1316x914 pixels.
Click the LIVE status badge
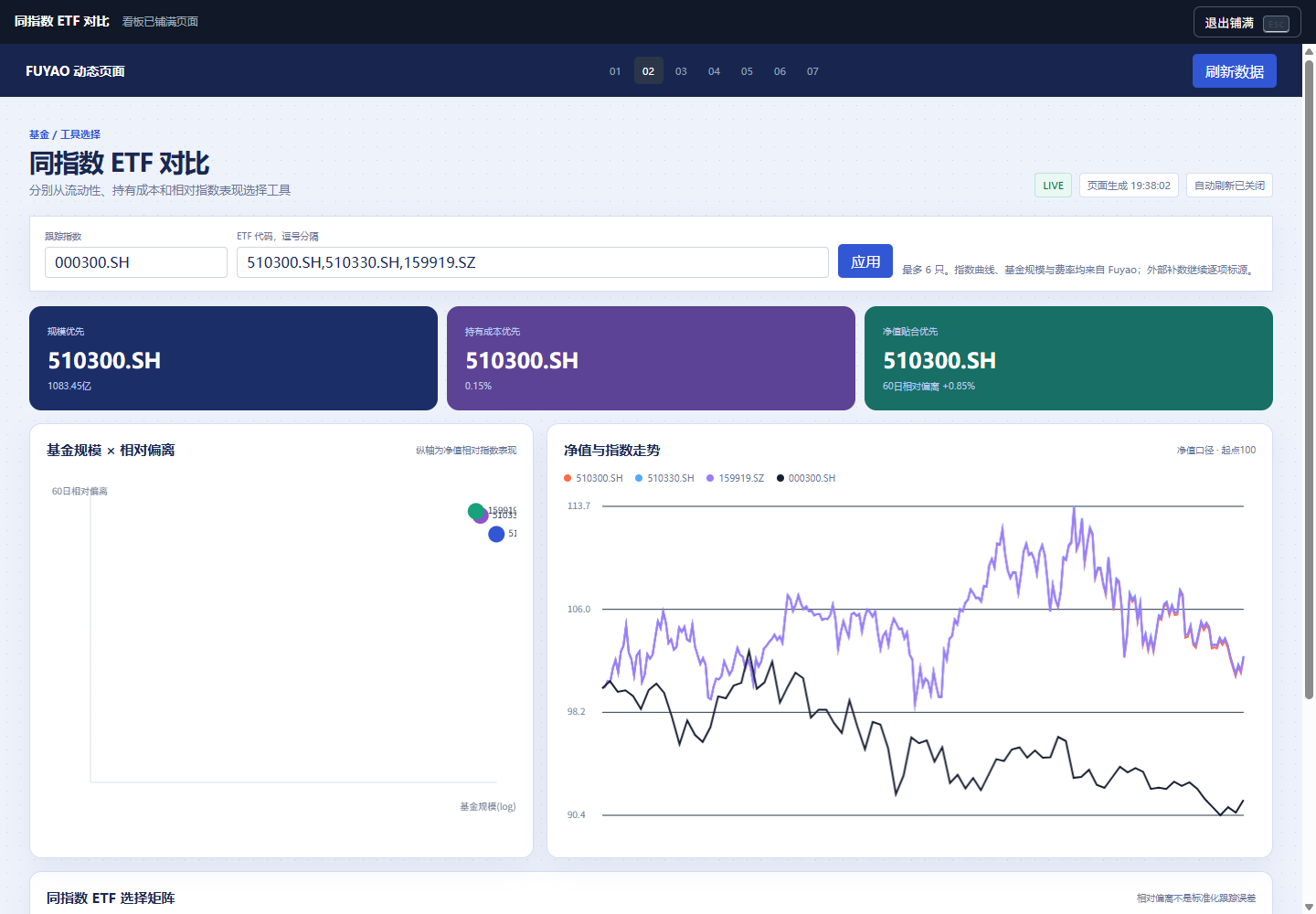tap(1053, 186)
